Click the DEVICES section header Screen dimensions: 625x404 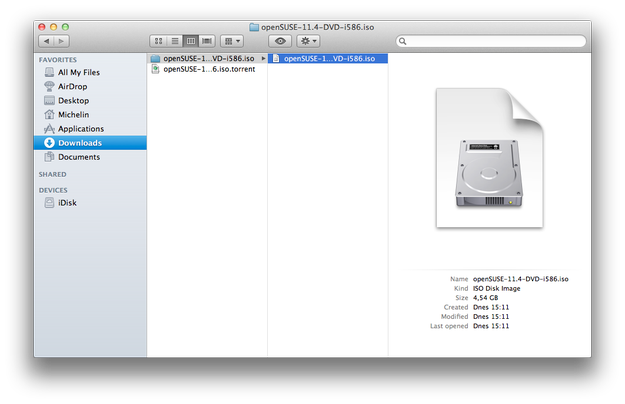53,190
